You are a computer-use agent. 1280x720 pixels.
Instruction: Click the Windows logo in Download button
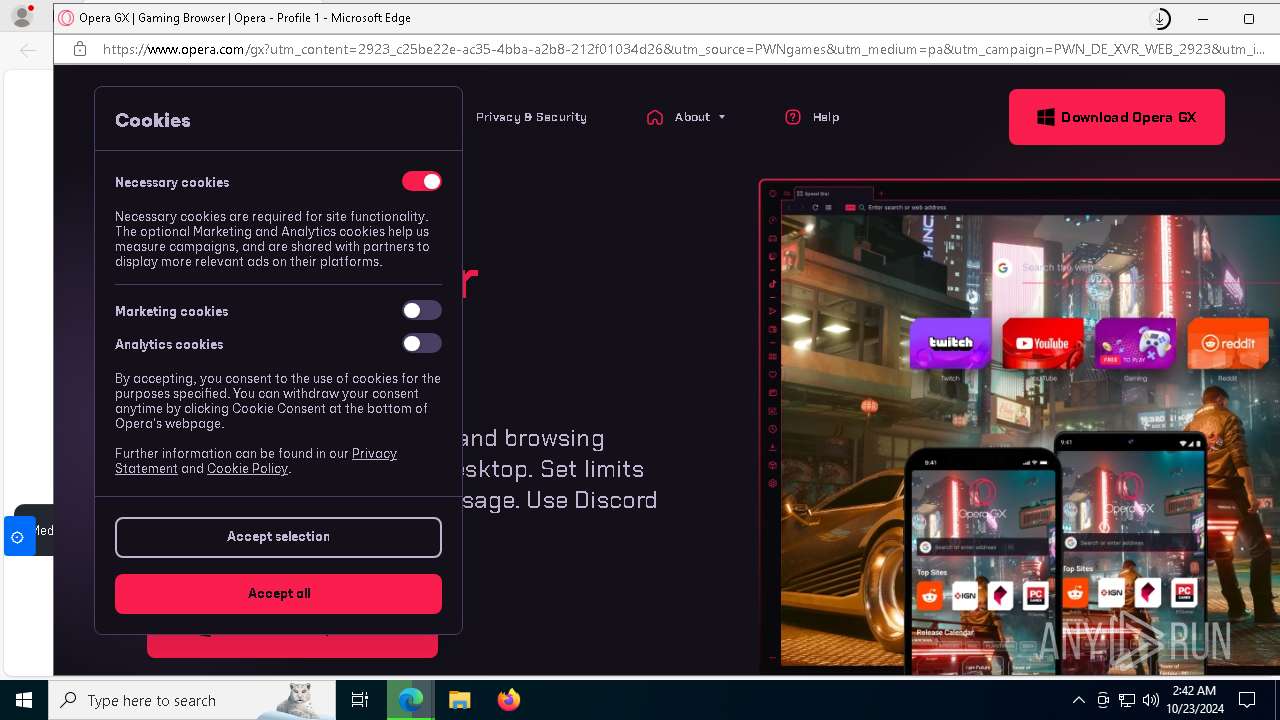point(1046,117)
